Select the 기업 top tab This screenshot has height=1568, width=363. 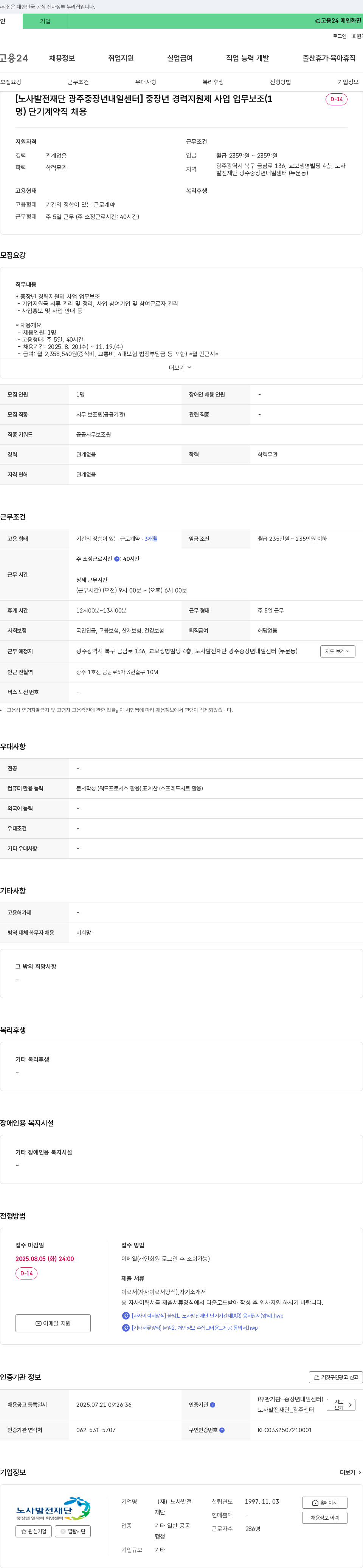tap(45, 21)
